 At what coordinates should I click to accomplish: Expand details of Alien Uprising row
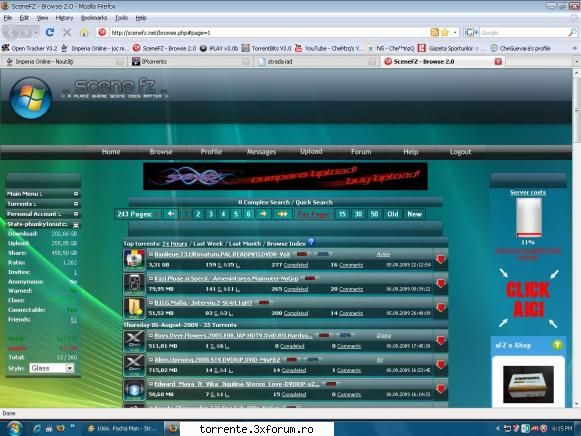tap(151, 360)
